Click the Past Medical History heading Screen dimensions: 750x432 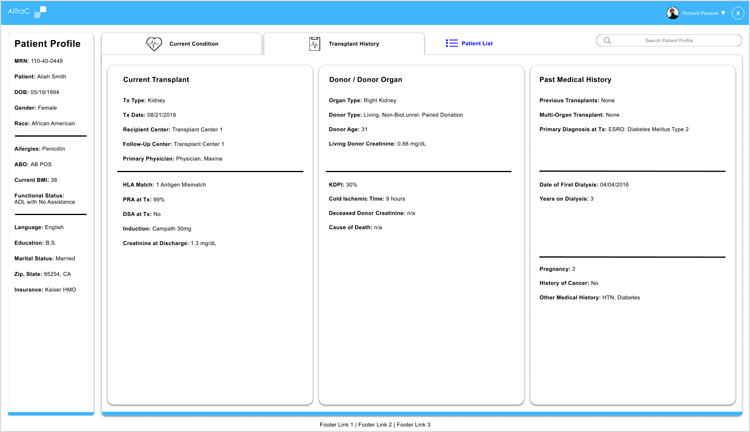[575, 79]
